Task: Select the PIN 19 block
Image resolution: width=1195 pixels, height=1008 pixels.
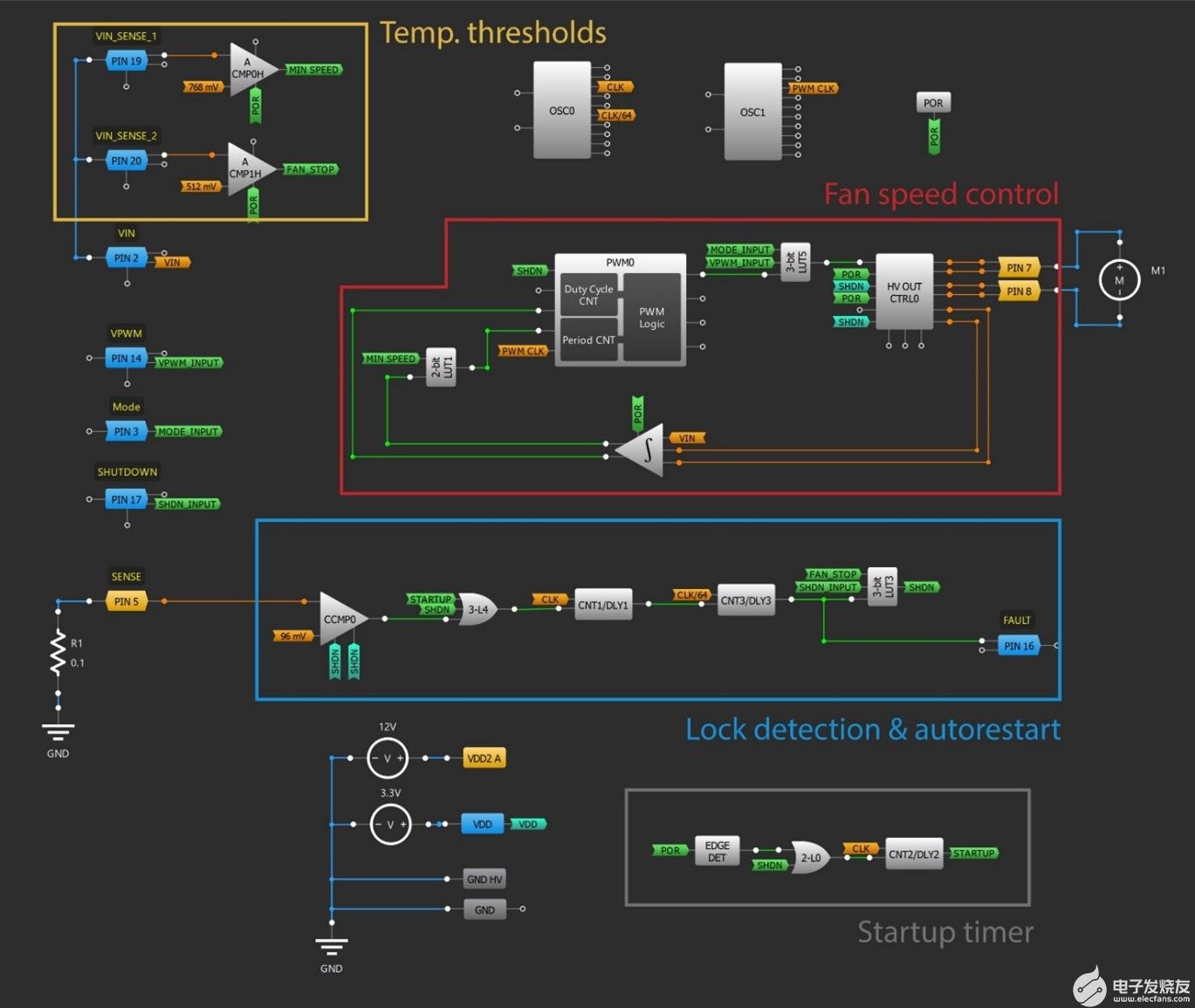Action: (127, 61)
